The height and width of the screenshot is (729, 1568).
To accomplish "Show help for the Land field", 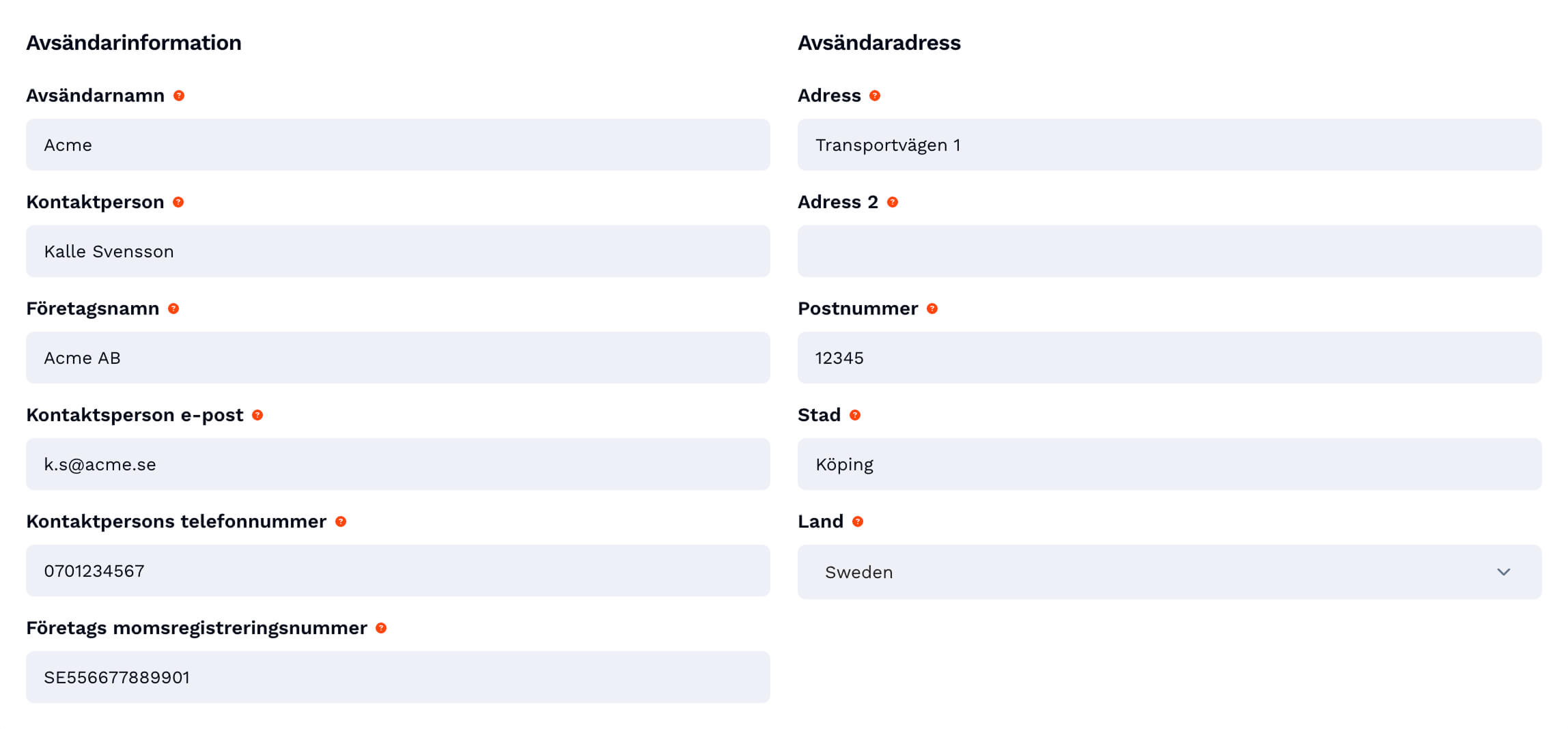I will 858,521.
